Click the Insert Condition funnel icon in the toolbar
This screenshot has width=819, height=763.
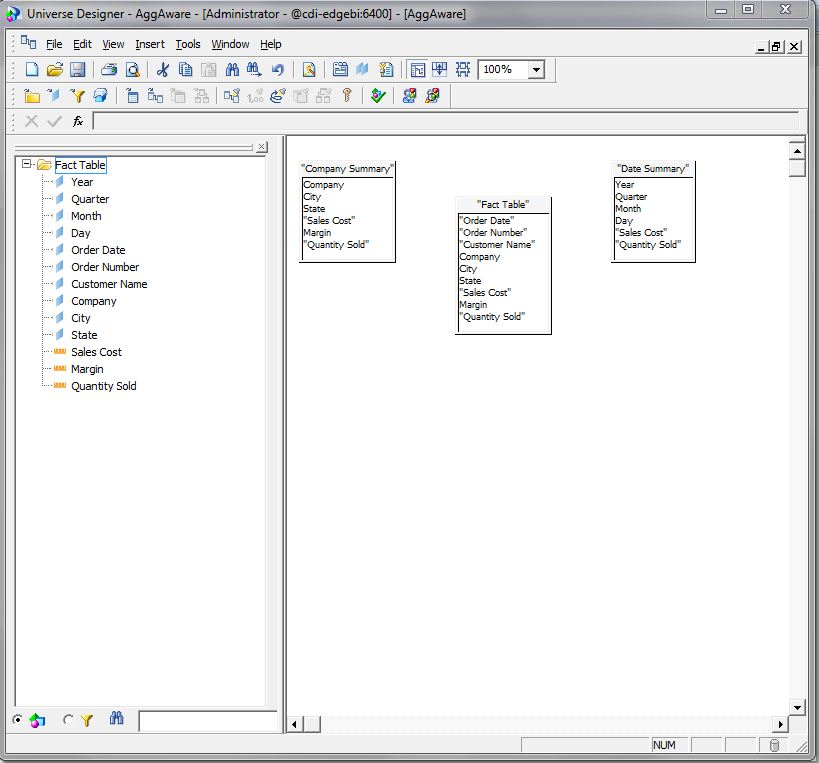pos(77,96)
